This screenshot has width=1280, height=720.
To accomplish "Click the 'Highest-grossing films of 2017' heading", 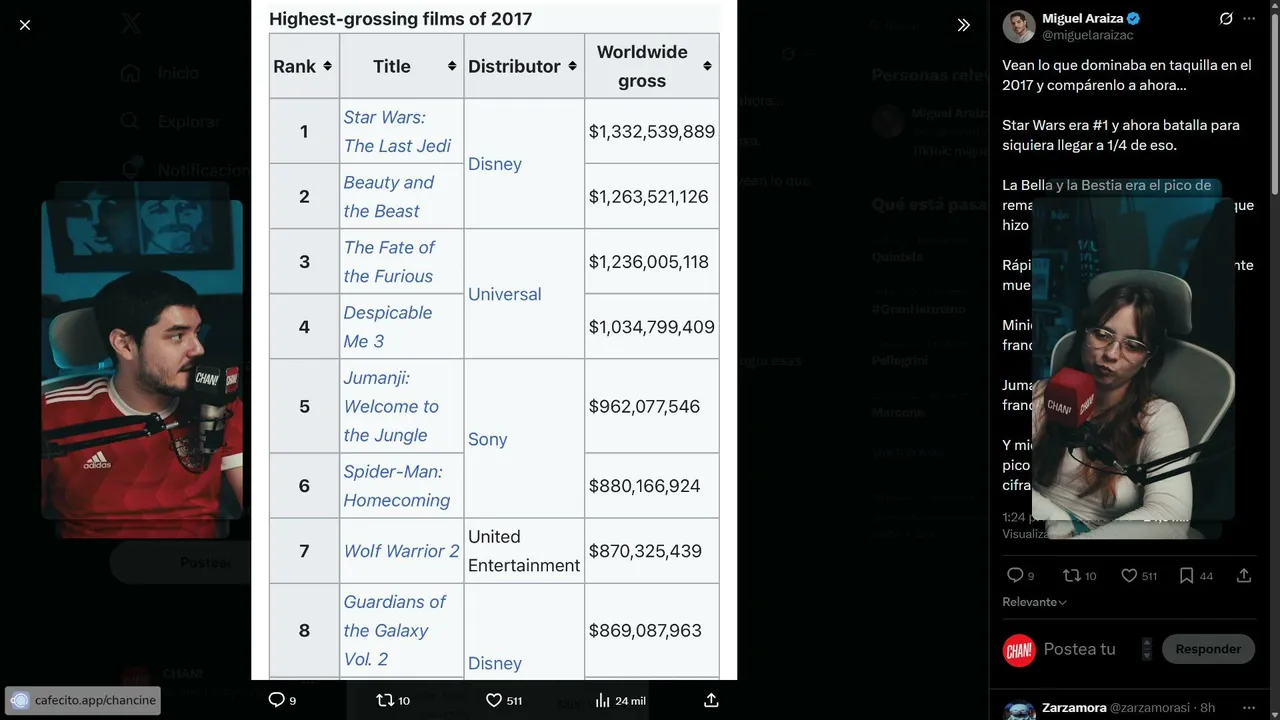I will click(x=400, y=19).
